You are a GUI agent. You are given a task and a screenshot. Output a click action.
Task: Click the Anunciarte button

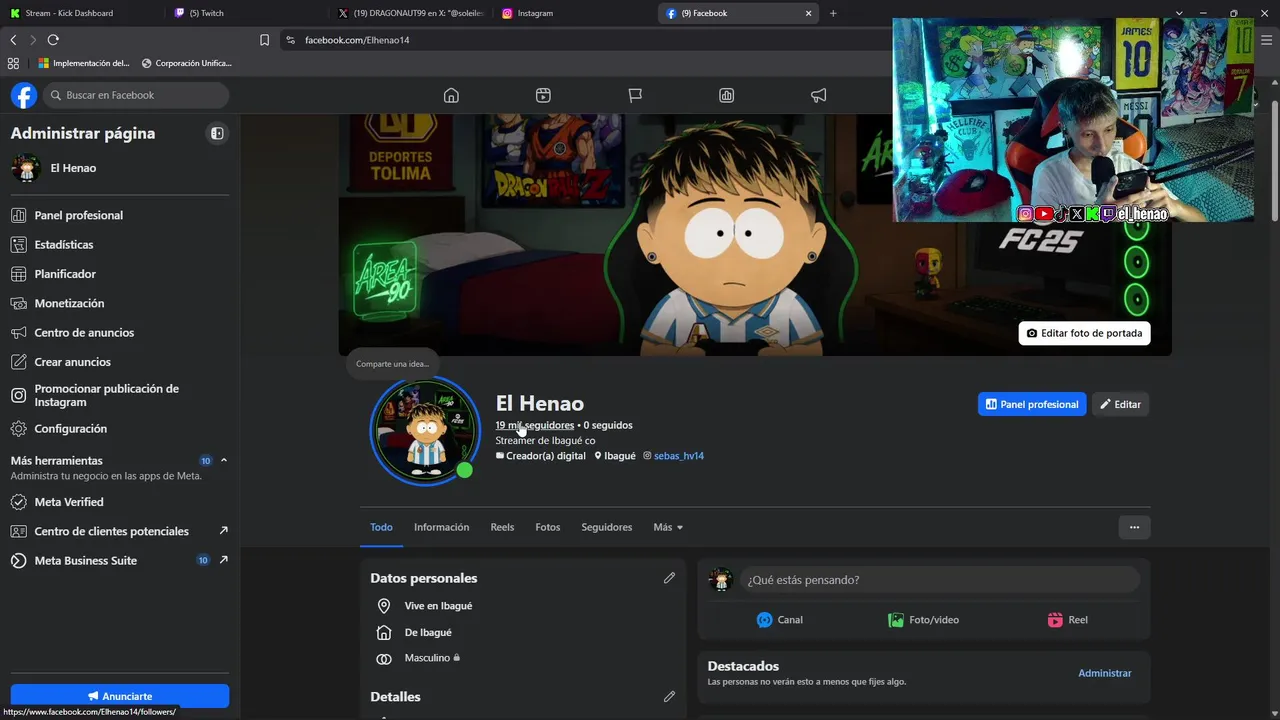click(x=120, y=696)
